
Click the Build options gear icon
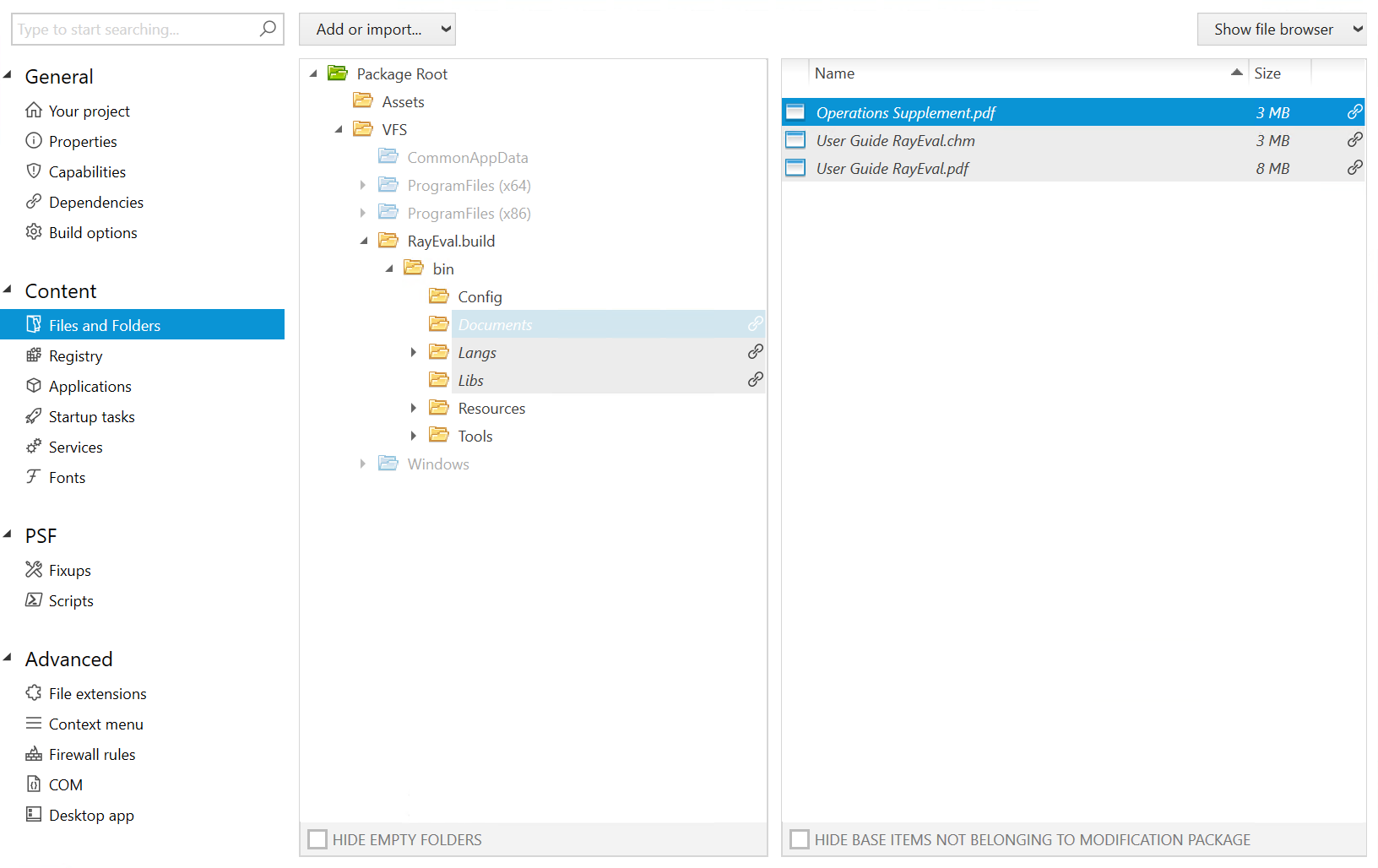pyautogui.click(x=34, y=232)
